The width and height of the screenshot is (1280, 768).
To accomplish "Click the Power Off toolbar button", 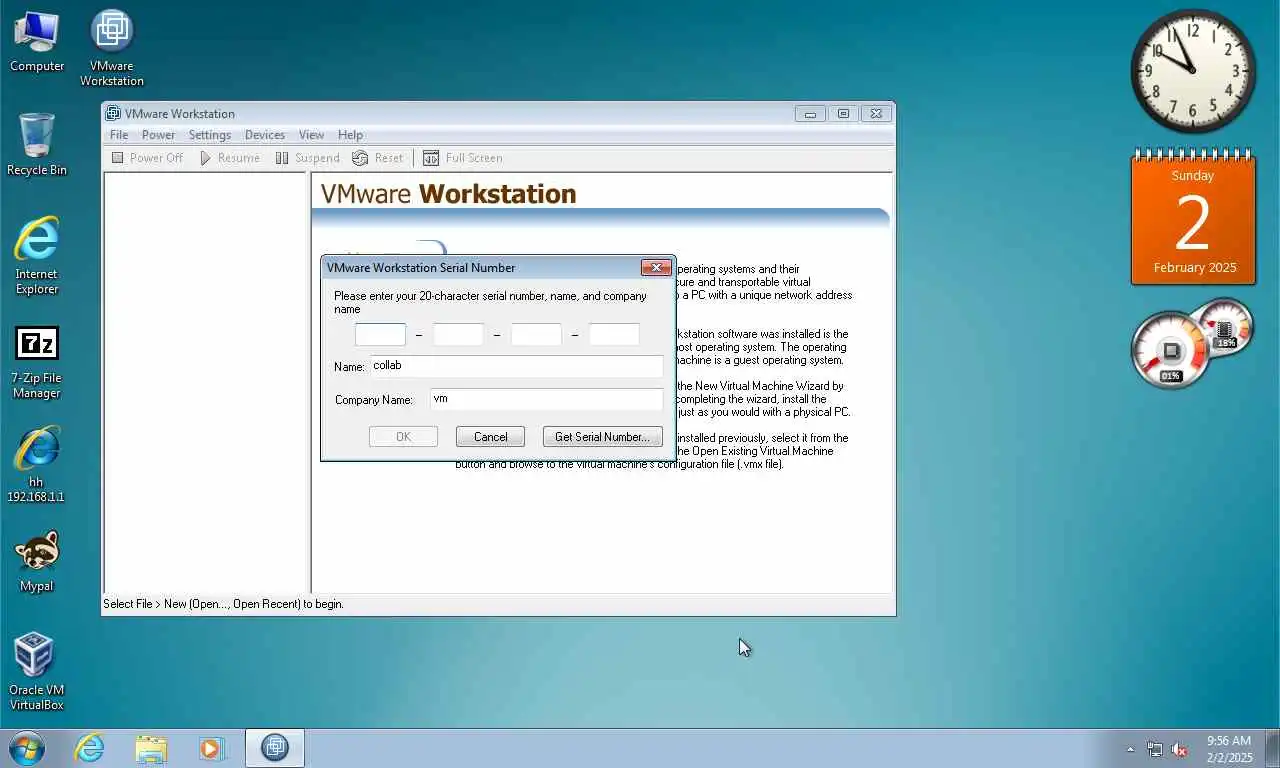I will pos(147,158).
